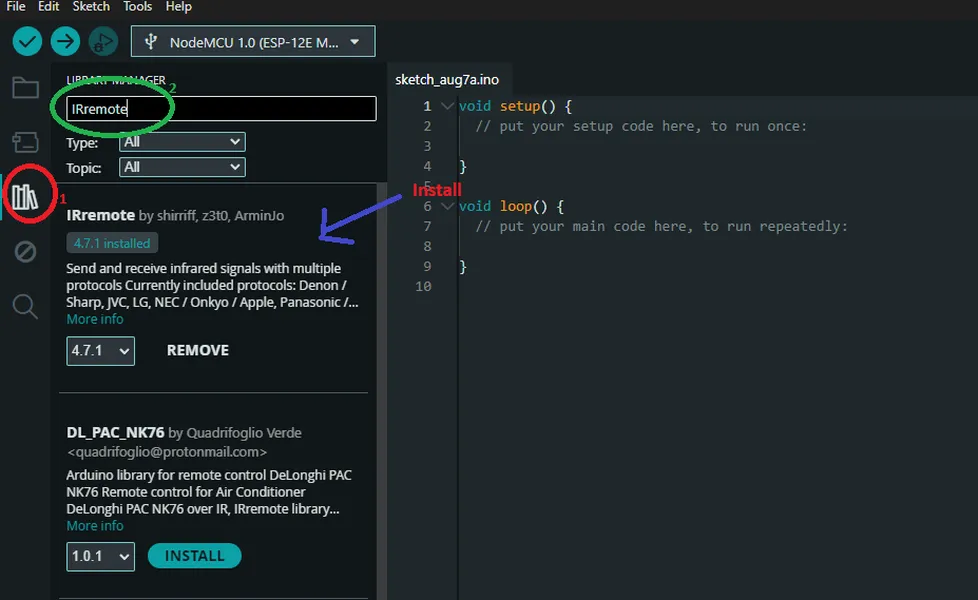Click the Upload arrow button

tap(65, 42)
